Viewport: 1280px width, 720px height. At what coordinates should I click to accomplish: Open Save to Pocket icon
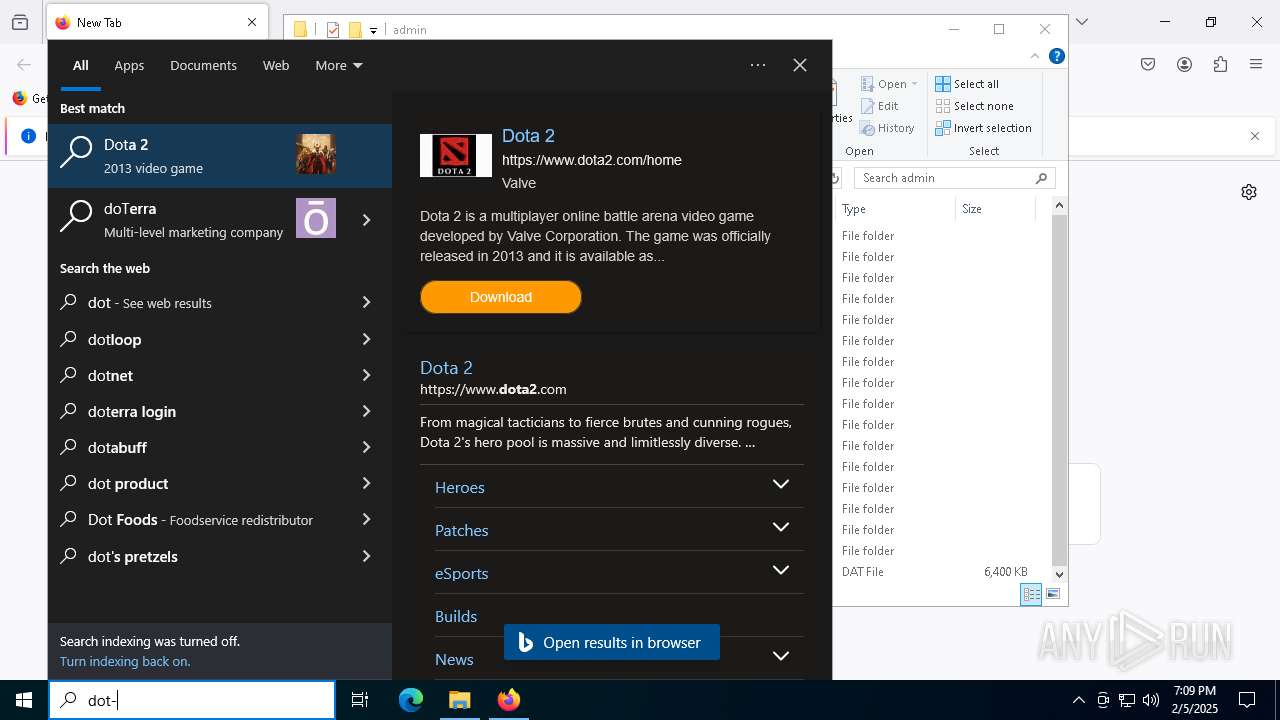[1148, 65]
